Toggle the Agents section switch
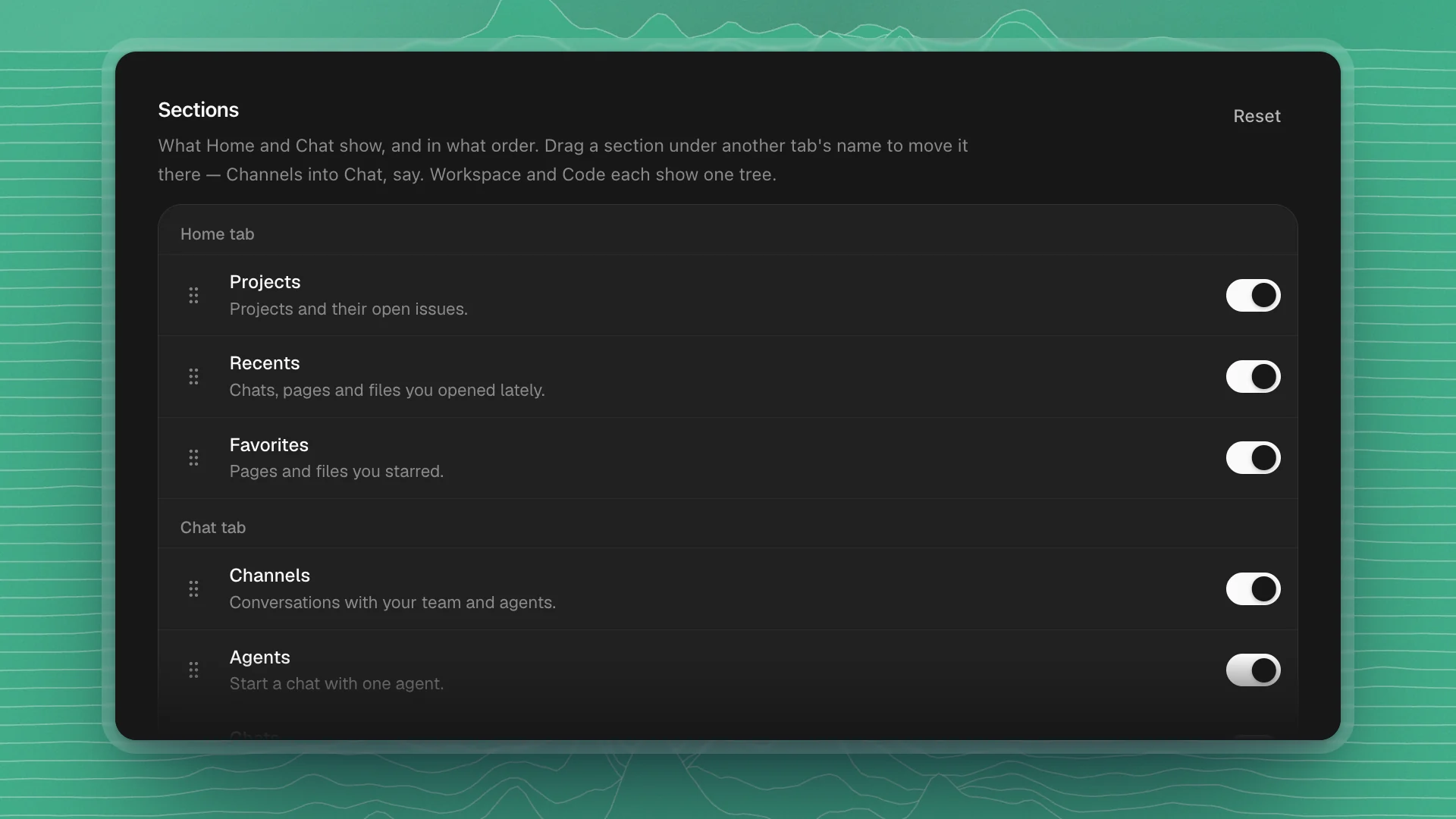Screen dimensions: 1456x819 tap(1253, 670)
